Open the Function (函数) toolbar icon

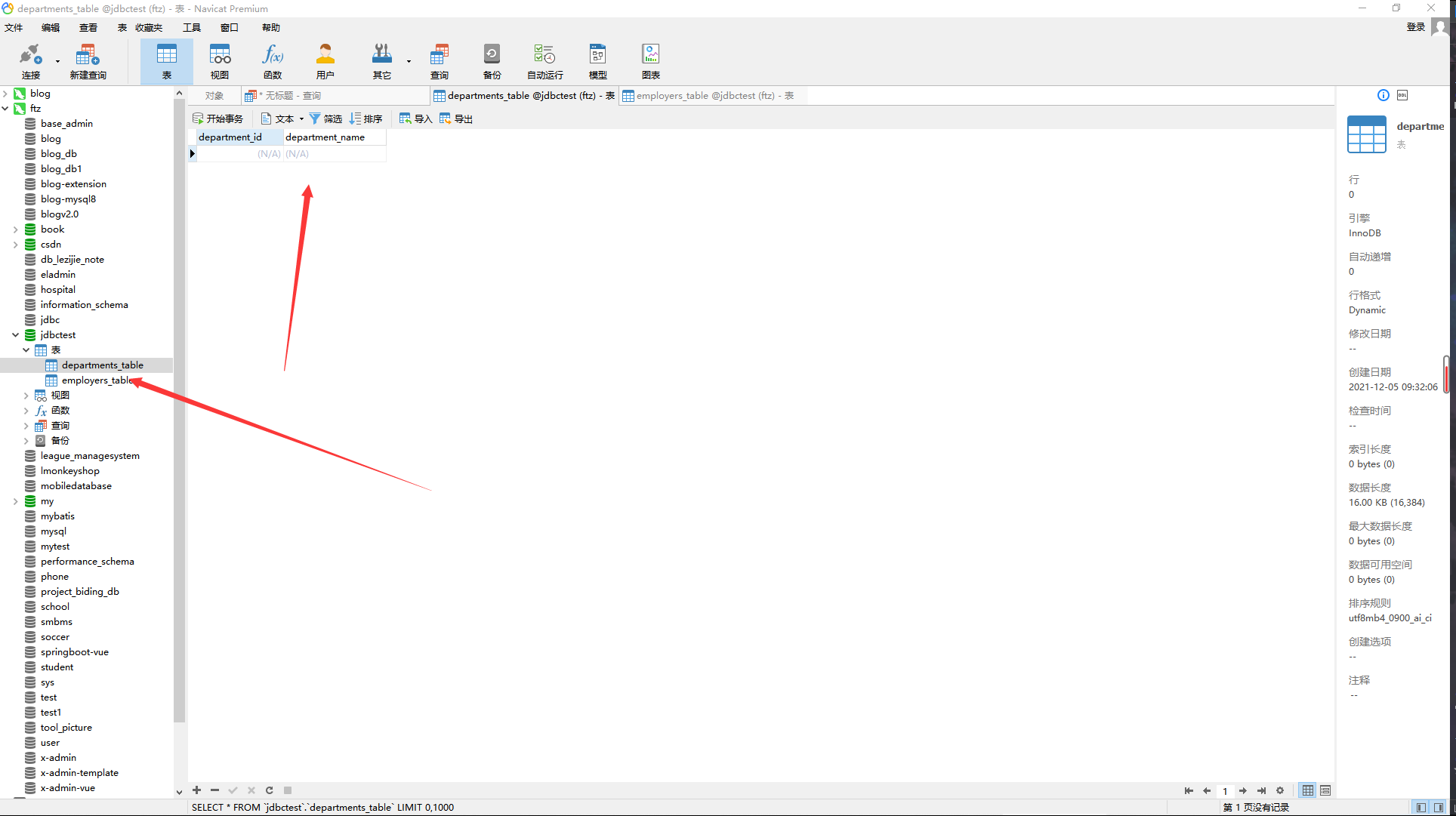tap(273, 61)
